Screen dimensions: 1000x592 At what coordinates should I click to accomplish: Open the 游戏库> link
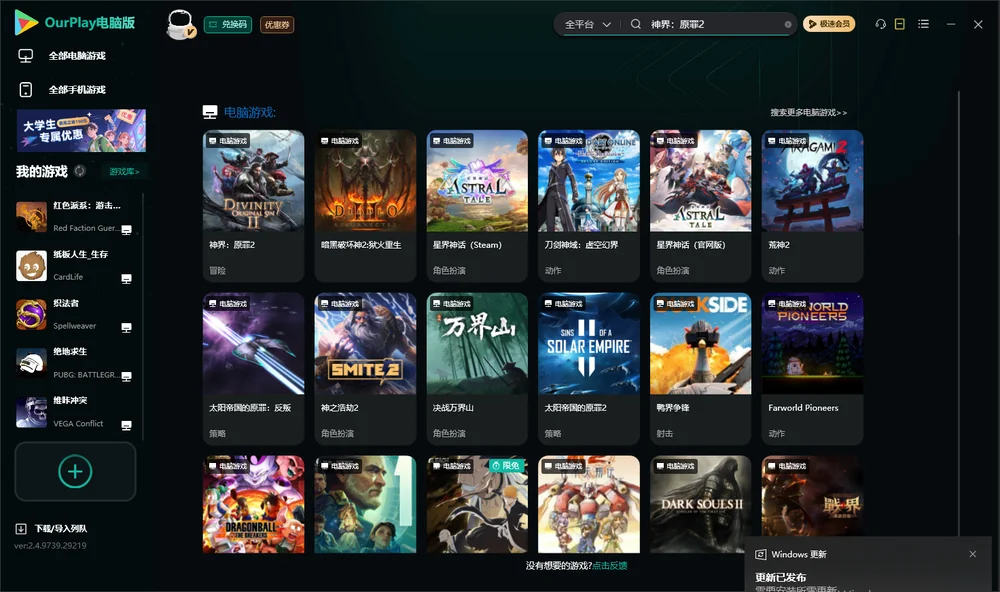(x=124, y=172)
